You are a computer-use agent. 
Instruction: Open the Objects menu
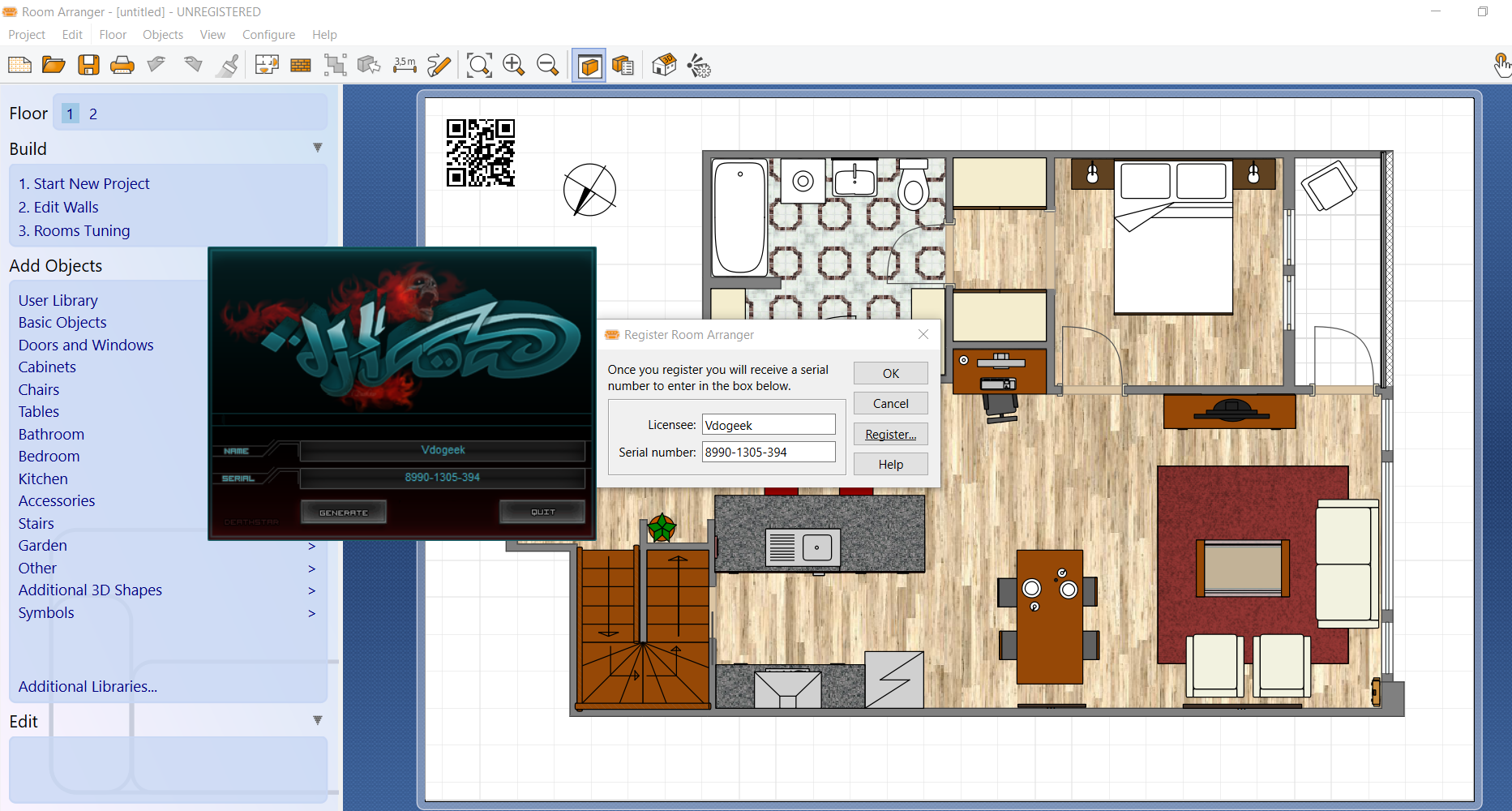click(x=162, y=35)
